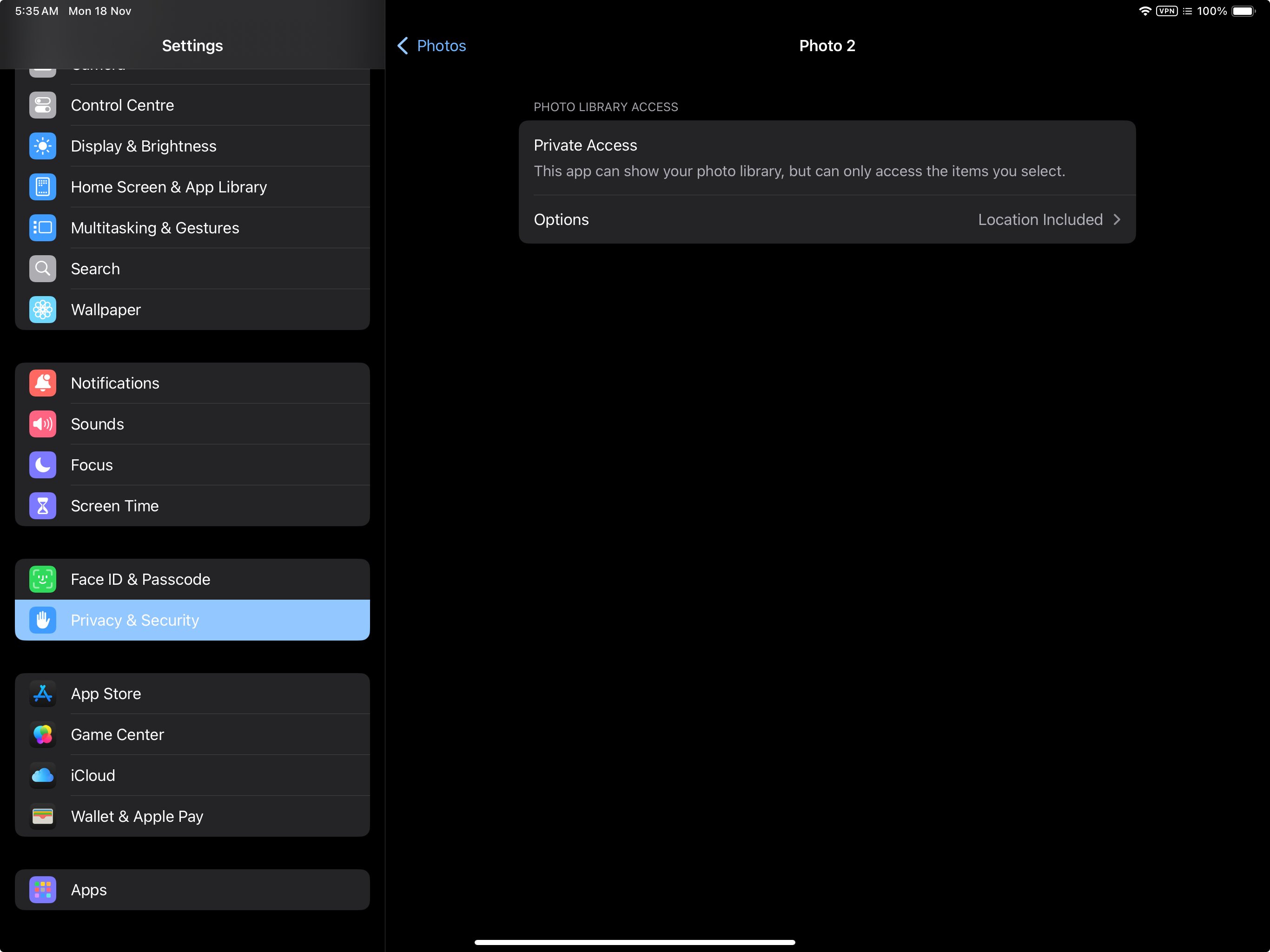The image size is (1270, 952).
Task: Click the Control Centre toggle icon
Action: click(x=42, y=105)
